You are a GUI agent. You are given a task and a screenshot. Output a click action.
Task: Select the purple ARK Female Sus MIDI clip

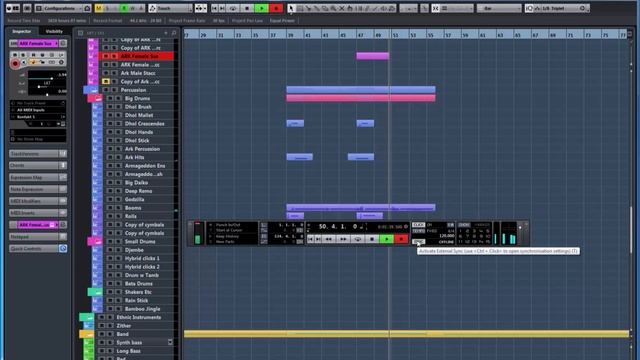pyautogui.click(x=372, y=56)
